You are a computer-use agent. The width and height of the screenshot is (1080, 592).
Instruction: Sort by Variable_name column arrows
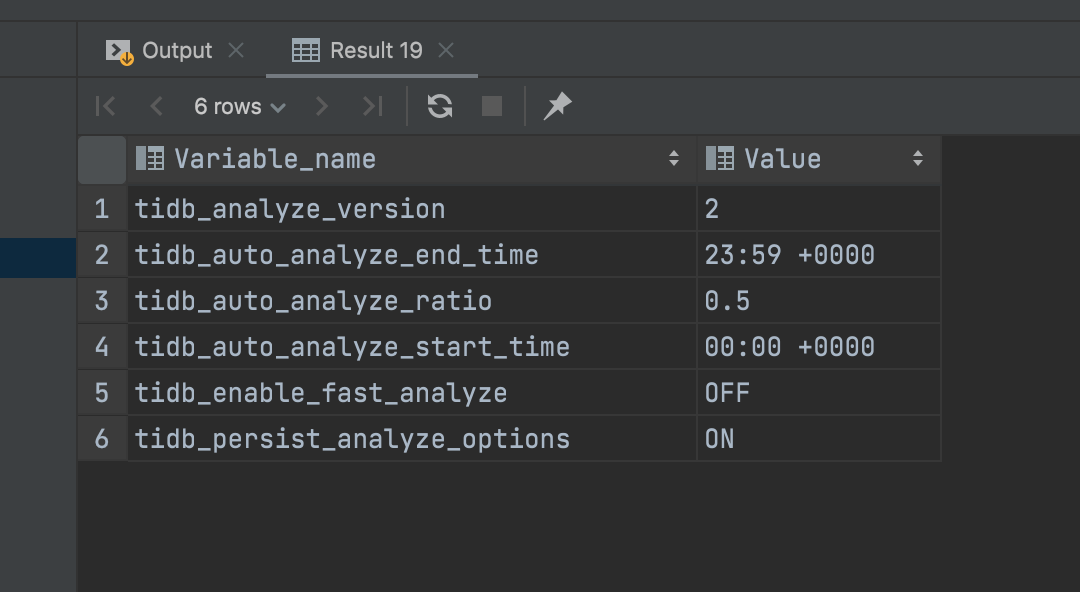[673, 158]
